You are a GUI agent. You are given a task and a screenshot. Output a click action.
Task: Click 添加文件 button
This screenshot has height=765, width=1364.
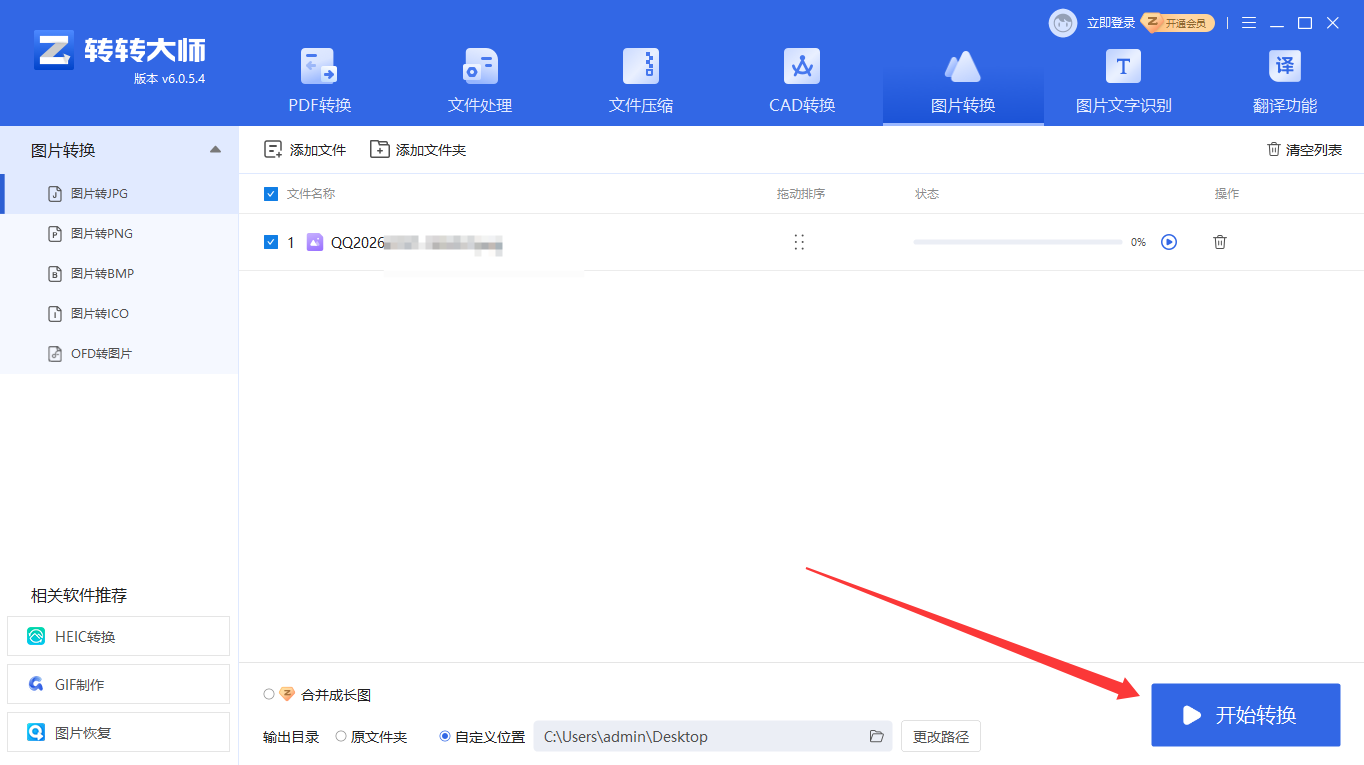[305, 150]
